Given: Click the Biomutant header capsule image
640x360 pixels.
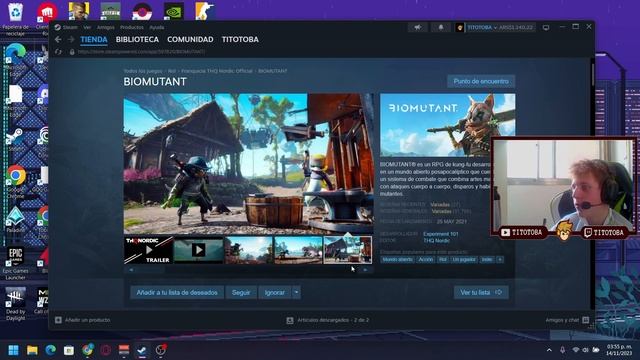Looking at the screenshot, I should click(x=447, y=125).
